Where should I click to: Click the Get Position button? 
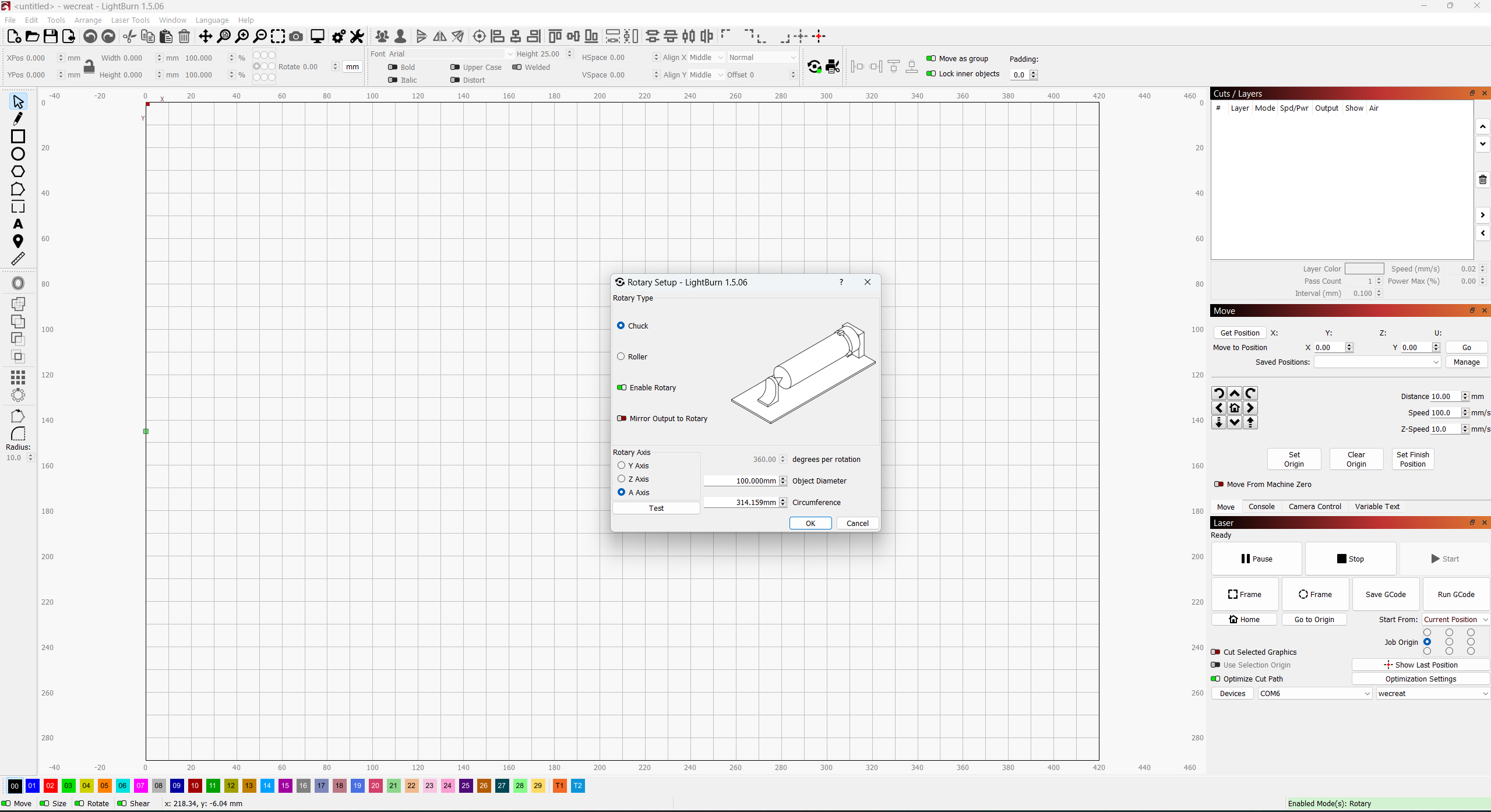click(1240, 333)
